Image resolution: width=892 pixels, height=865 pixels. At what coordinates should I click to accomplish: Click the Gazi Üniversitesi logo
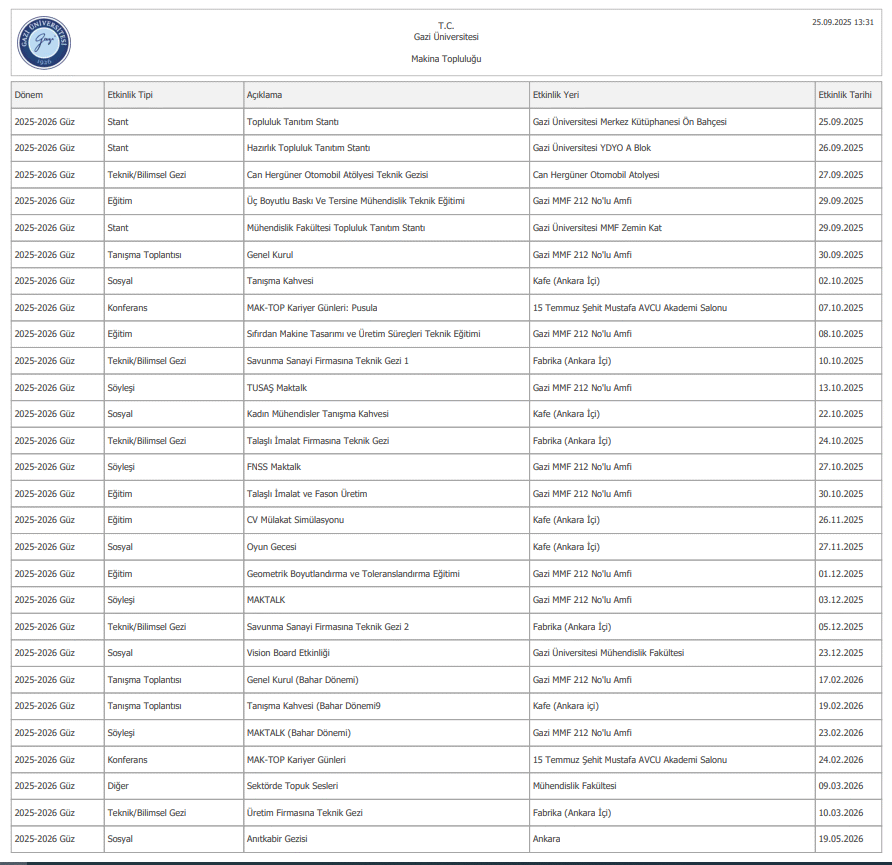click(45, 43)
